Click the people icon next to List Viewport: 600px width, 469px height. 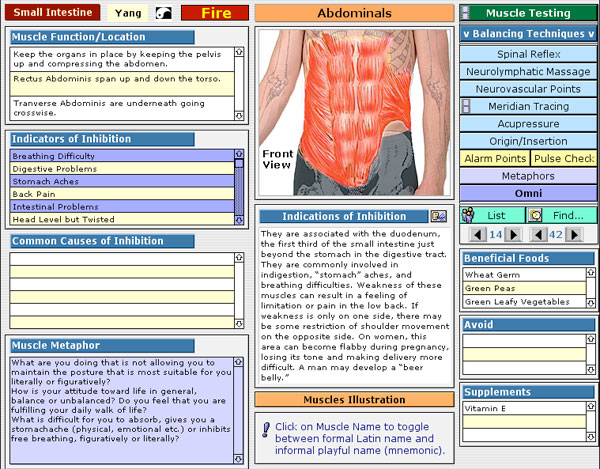click(468, 215)
